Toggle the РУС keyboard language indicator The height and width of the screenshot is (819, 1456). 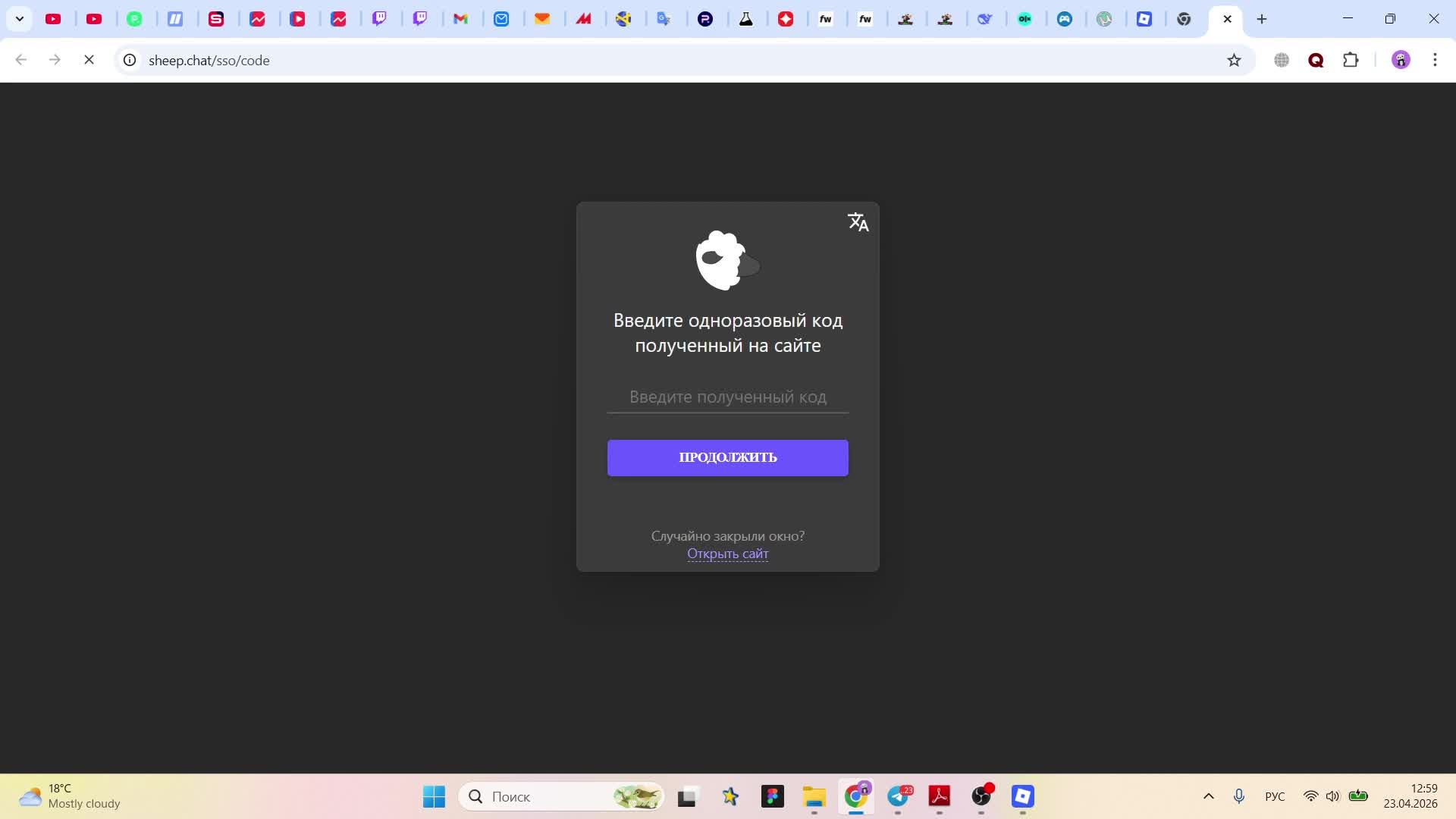[1275, 796]
